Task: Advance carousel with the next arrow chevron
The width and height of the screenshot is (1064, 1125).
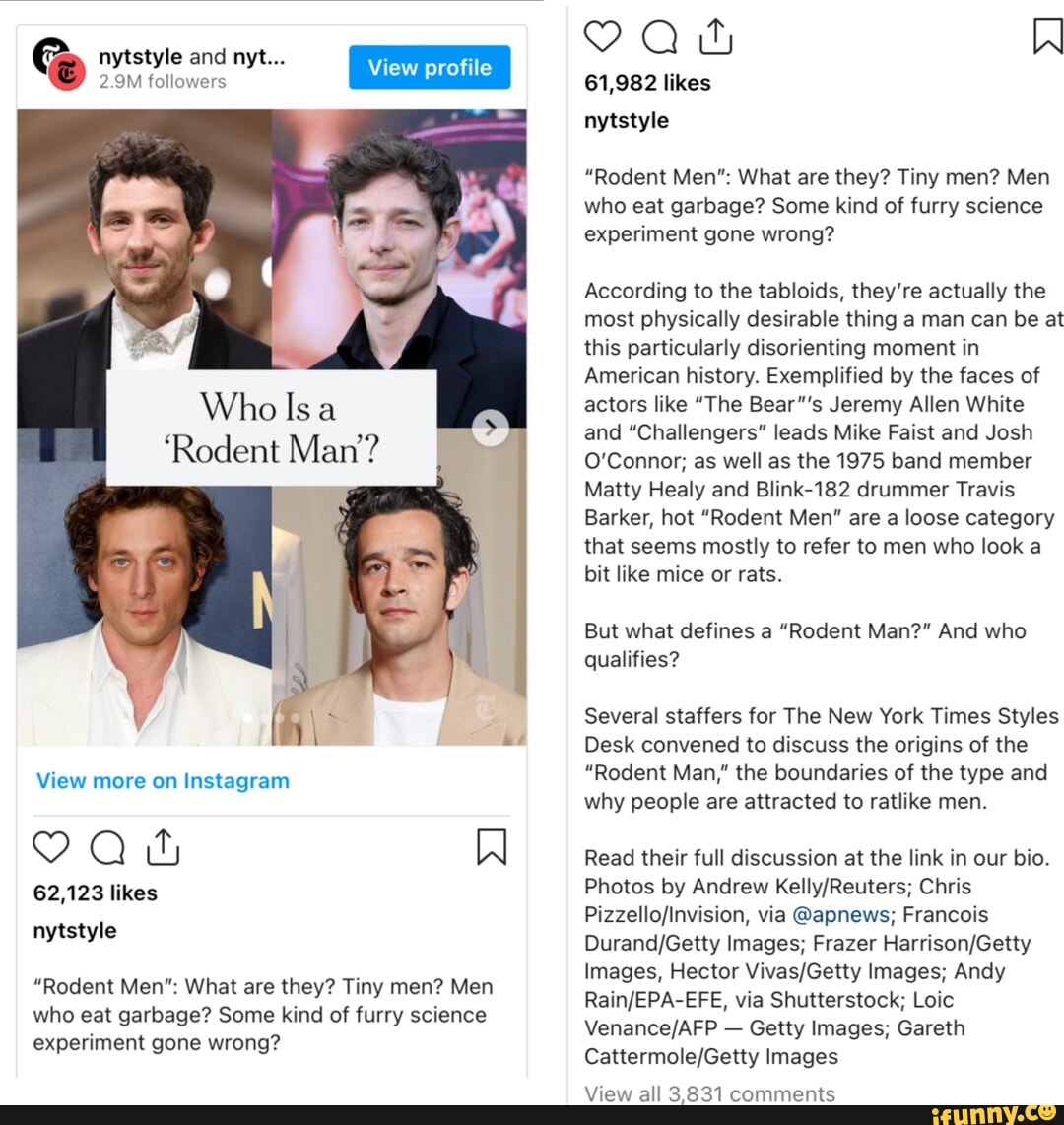Action: (491, 429)
